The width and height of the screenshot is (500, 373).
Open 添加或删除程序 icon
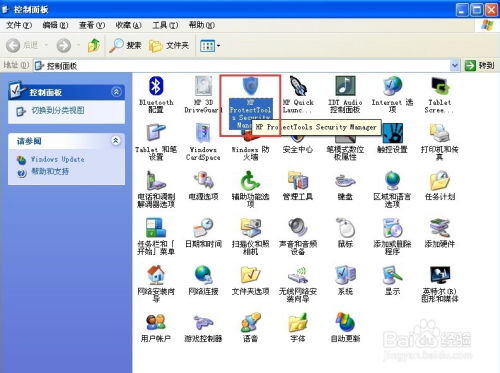coord(392,228)
